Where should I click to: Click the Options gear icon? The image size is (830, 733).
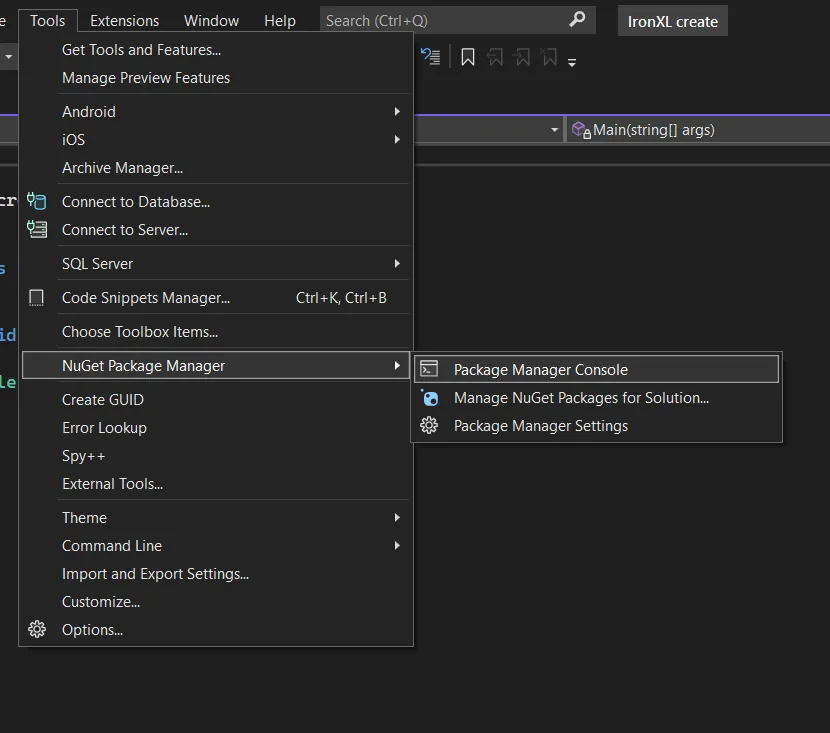(x=37, y=630)
